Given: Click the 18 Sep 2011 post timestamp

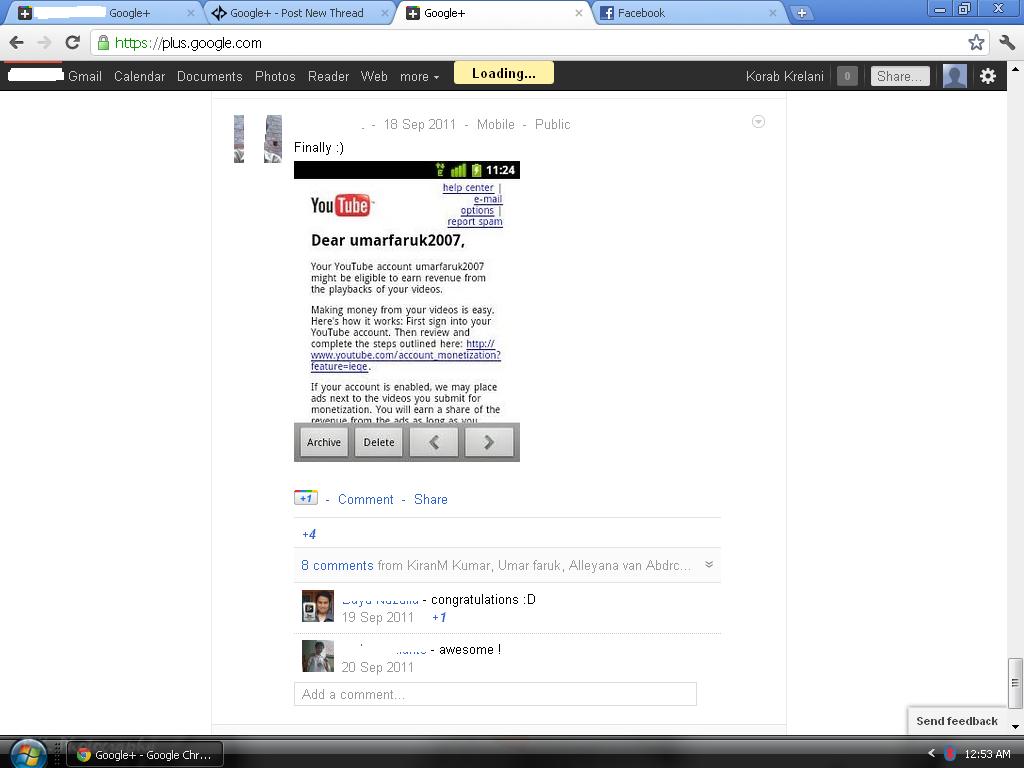Looking at the screenshot, I should (420, 125).
